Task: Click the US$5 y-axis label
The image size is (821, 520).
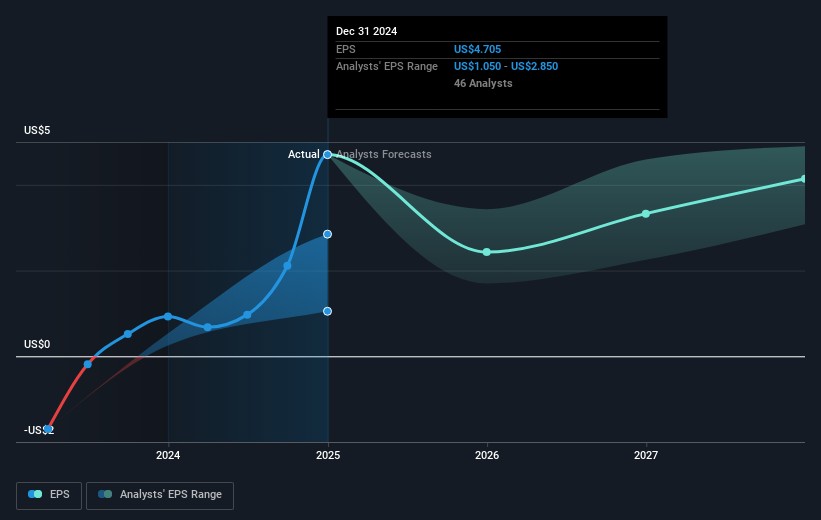Action: tap(40, 131)
